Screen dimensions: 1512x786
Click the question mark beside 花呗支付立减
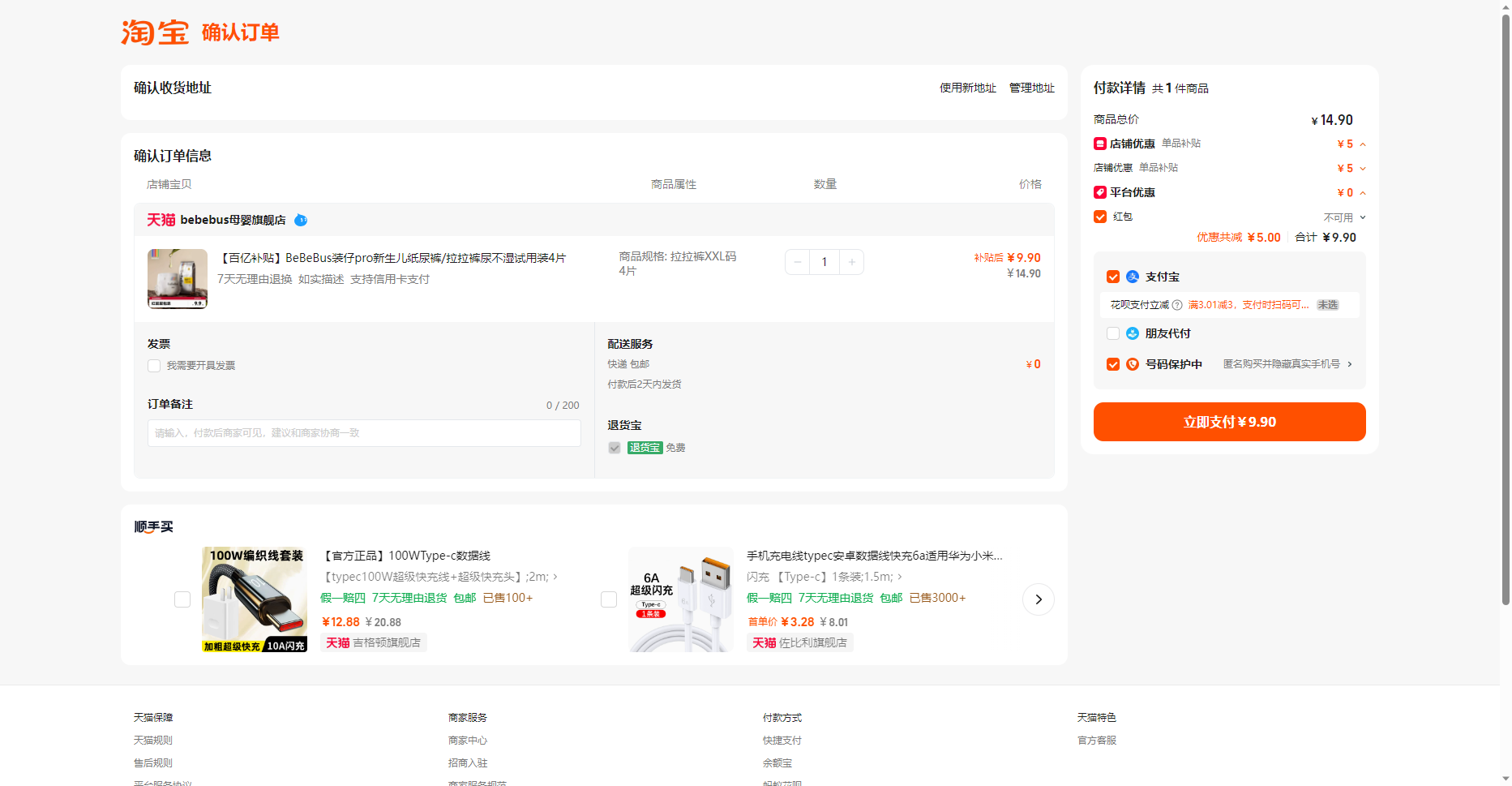[x=1177, y=305]
